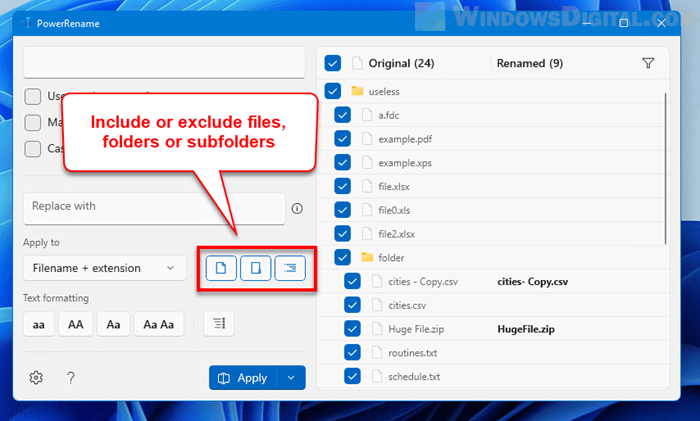
Task: Click the file icon in Original header
Action: (357, 63)
